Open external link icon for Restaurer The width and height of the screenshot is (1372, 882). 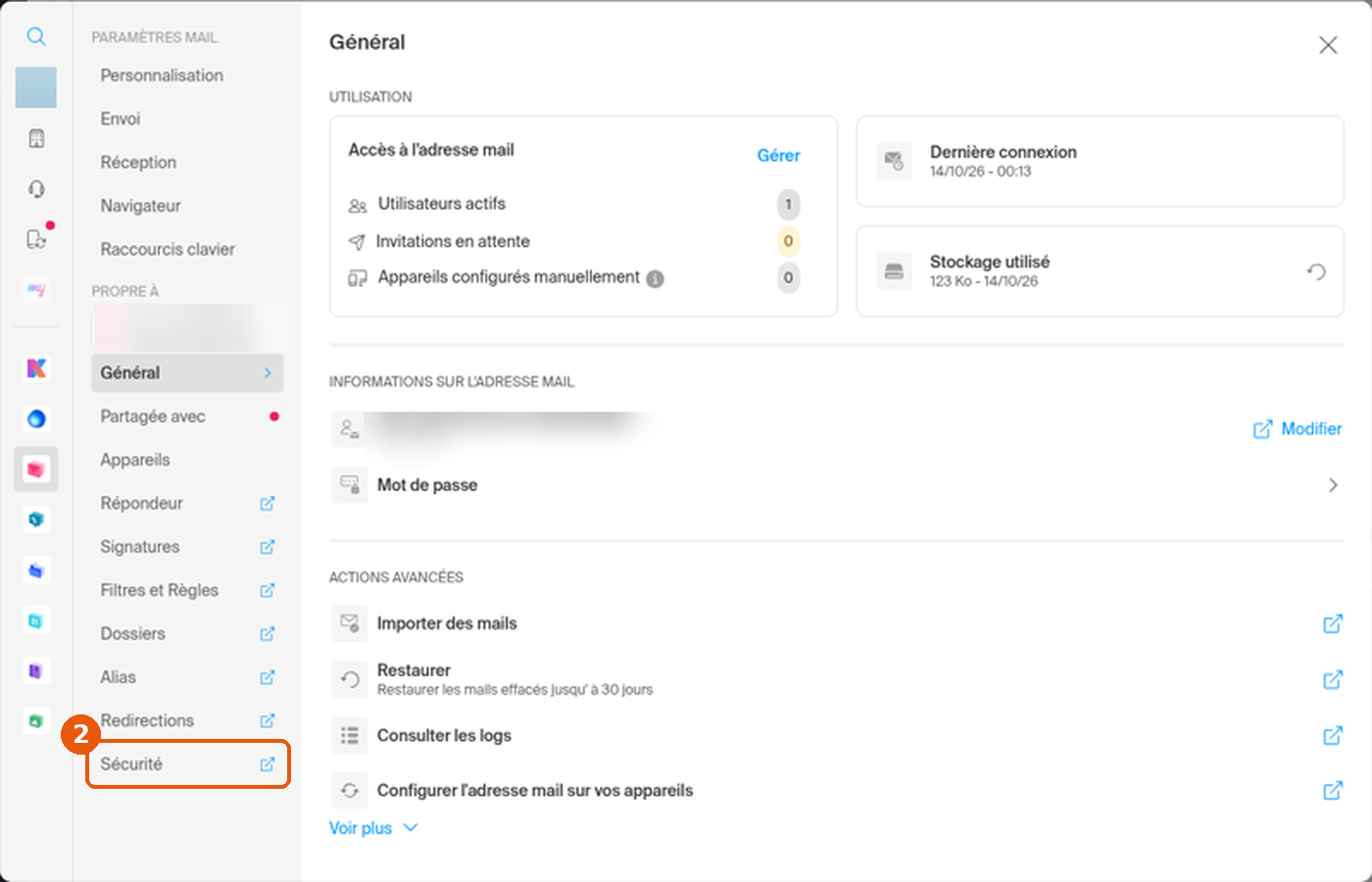1332,679
